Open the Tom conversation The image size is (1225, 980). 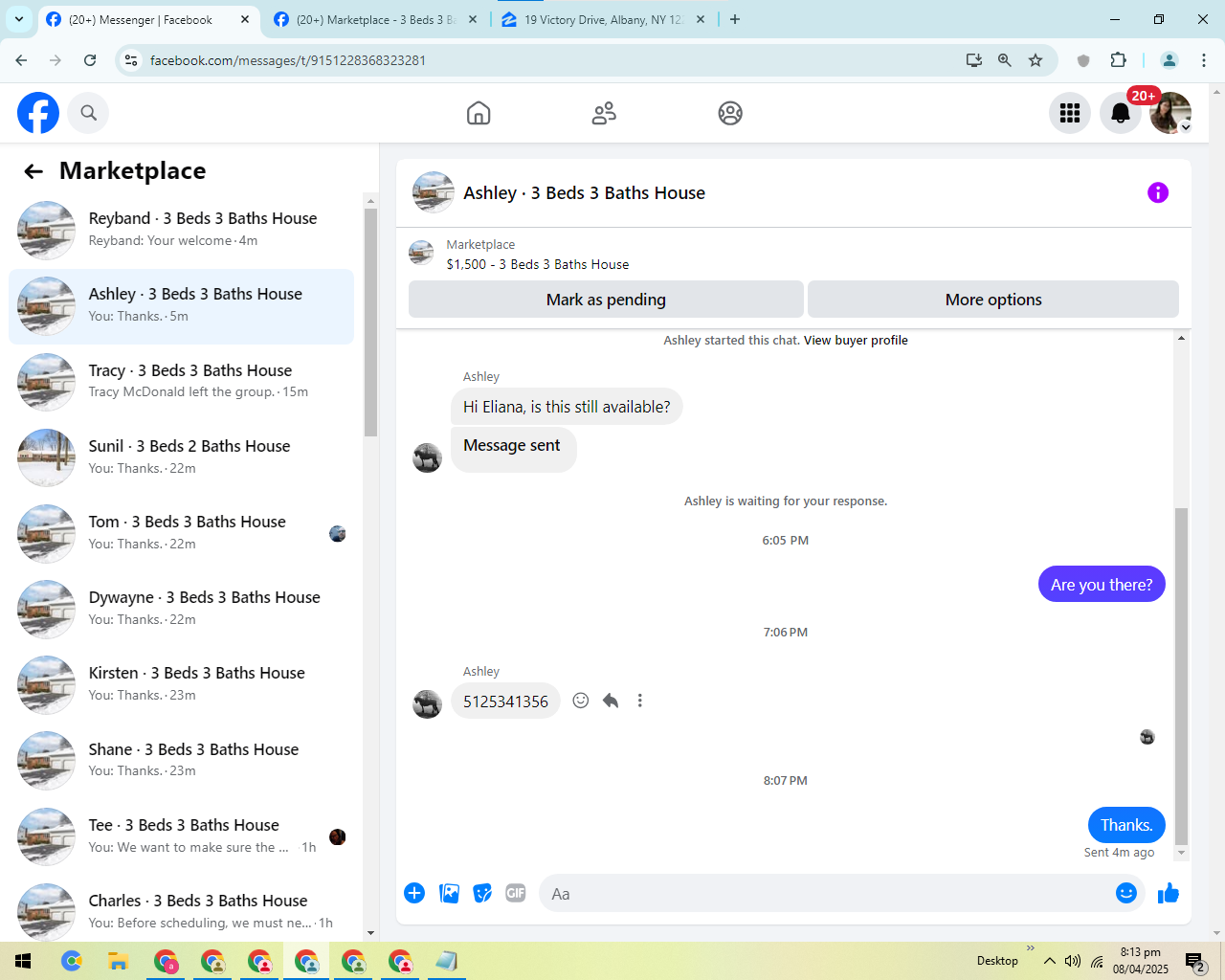(x=182, y=533)
